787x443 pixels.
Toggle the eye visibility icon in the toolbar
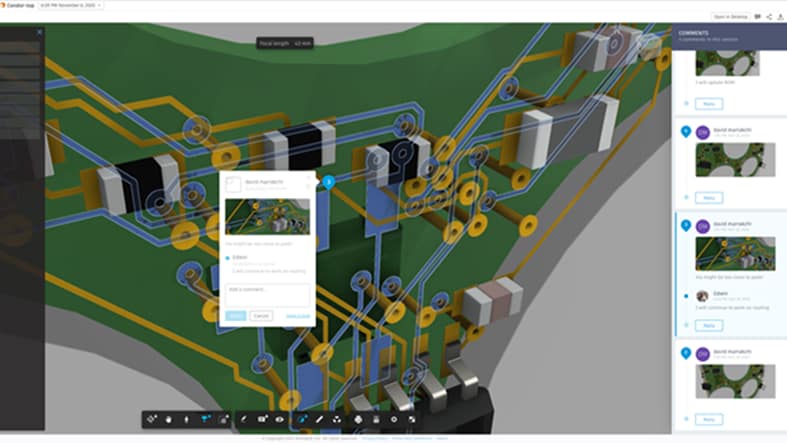click(280, 419)
